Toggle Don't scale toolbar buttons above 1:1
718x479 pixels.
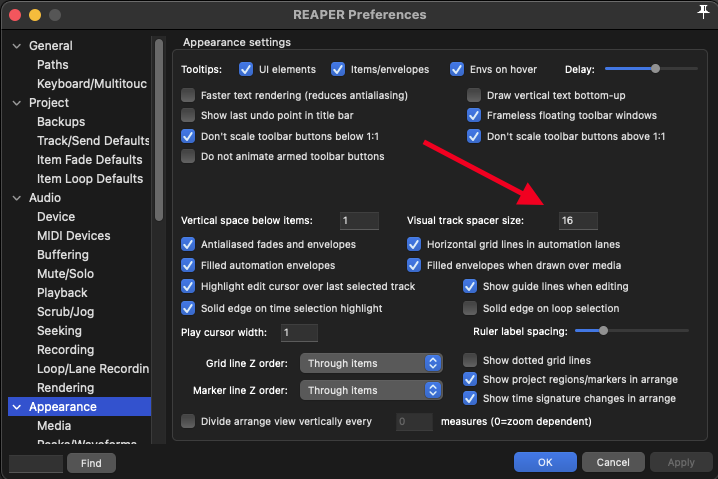coord(474,136)
